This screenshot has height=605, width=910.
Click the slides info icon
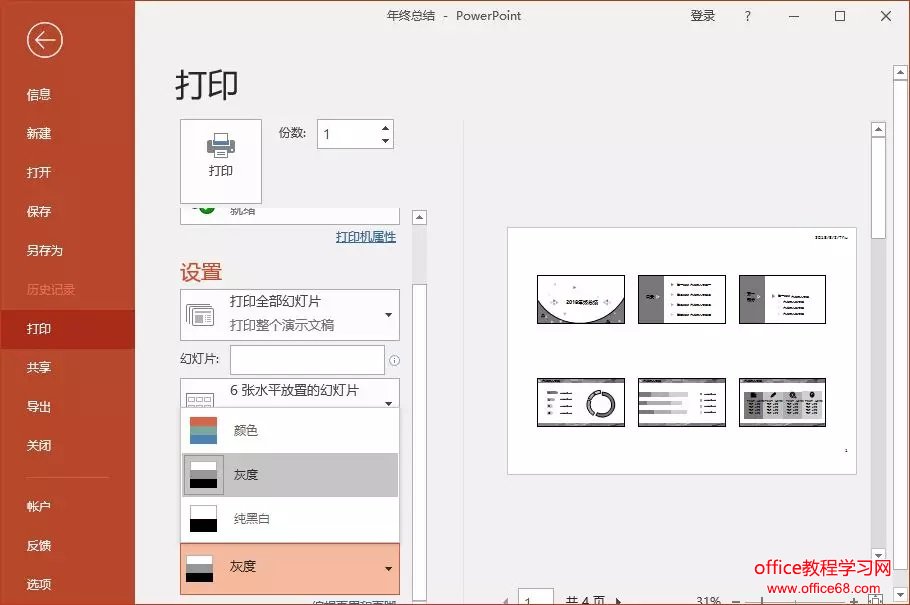pyautogui.click(x=394, y=360)
